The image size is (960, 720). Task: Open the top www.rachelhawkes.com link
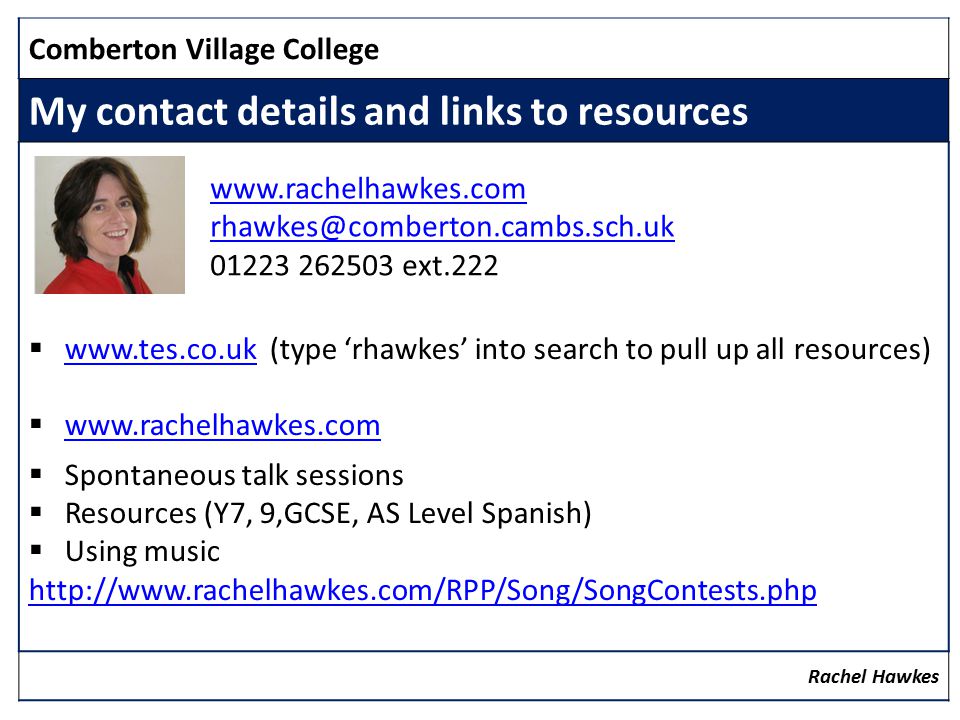368,189
